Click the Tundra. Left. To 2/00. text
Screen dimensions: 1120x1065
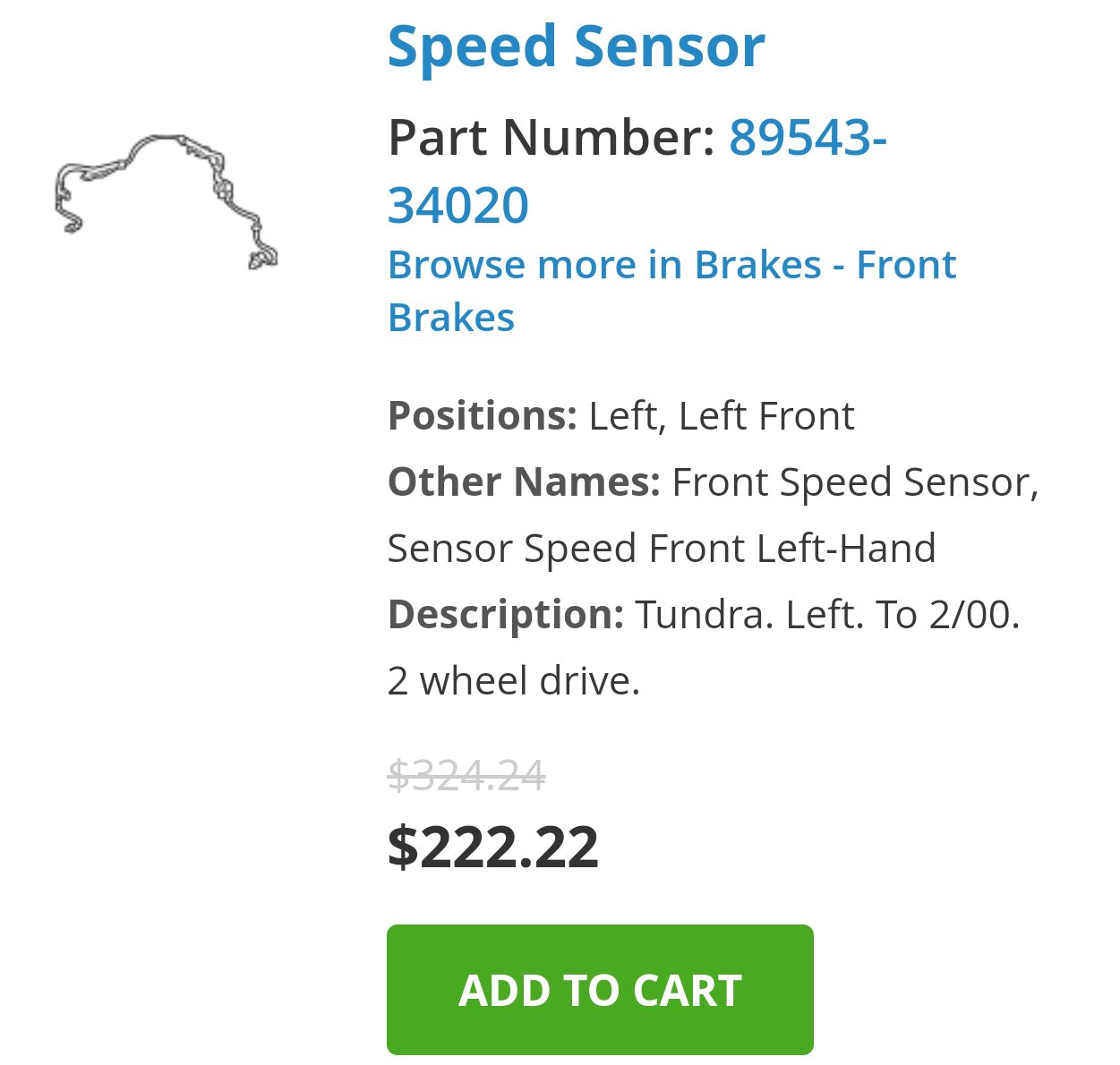pos(828,615)
